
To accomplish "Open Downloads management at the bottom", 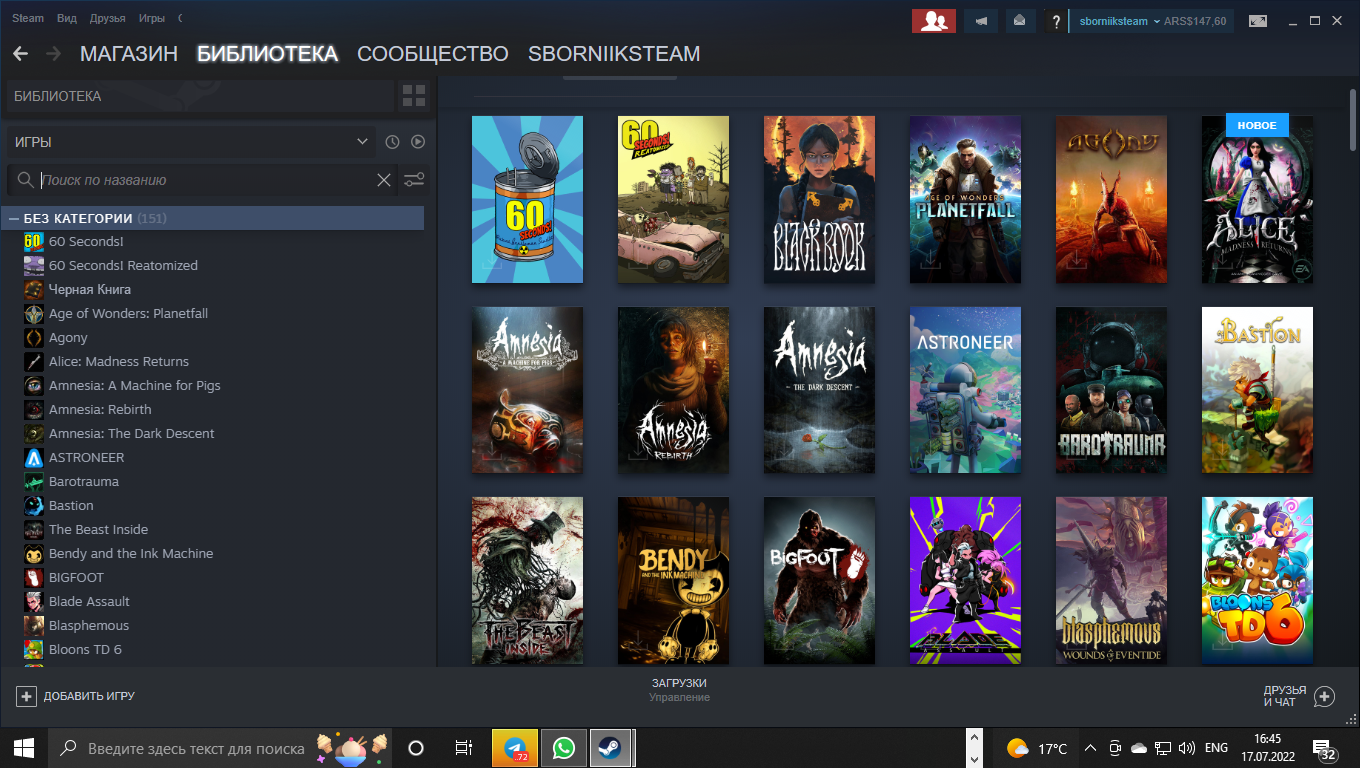I will [679, 690].
